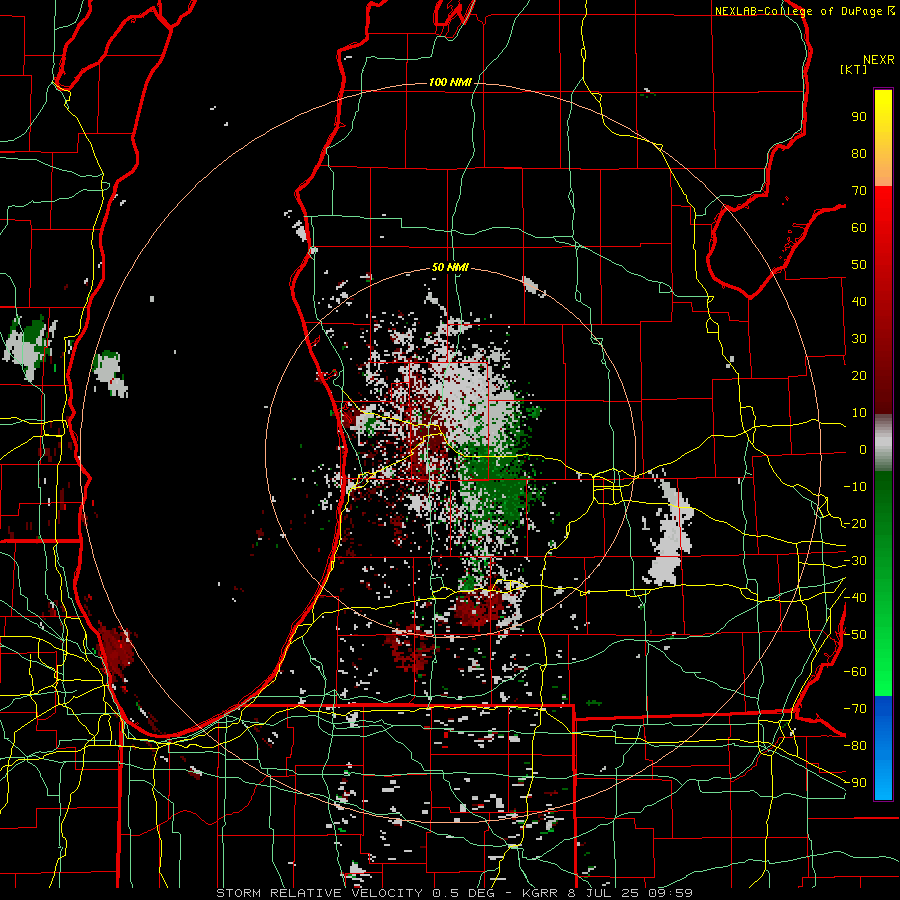Click the bright green -60 kt color bar segment

883,672
